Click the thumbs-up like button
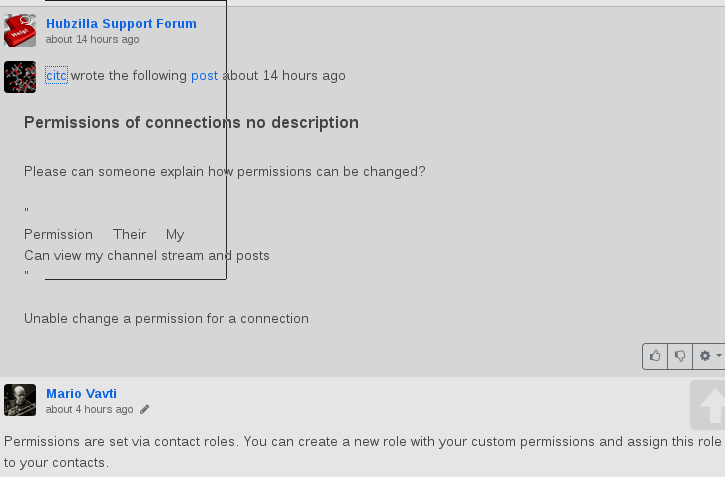 click(x=655, y=355)
